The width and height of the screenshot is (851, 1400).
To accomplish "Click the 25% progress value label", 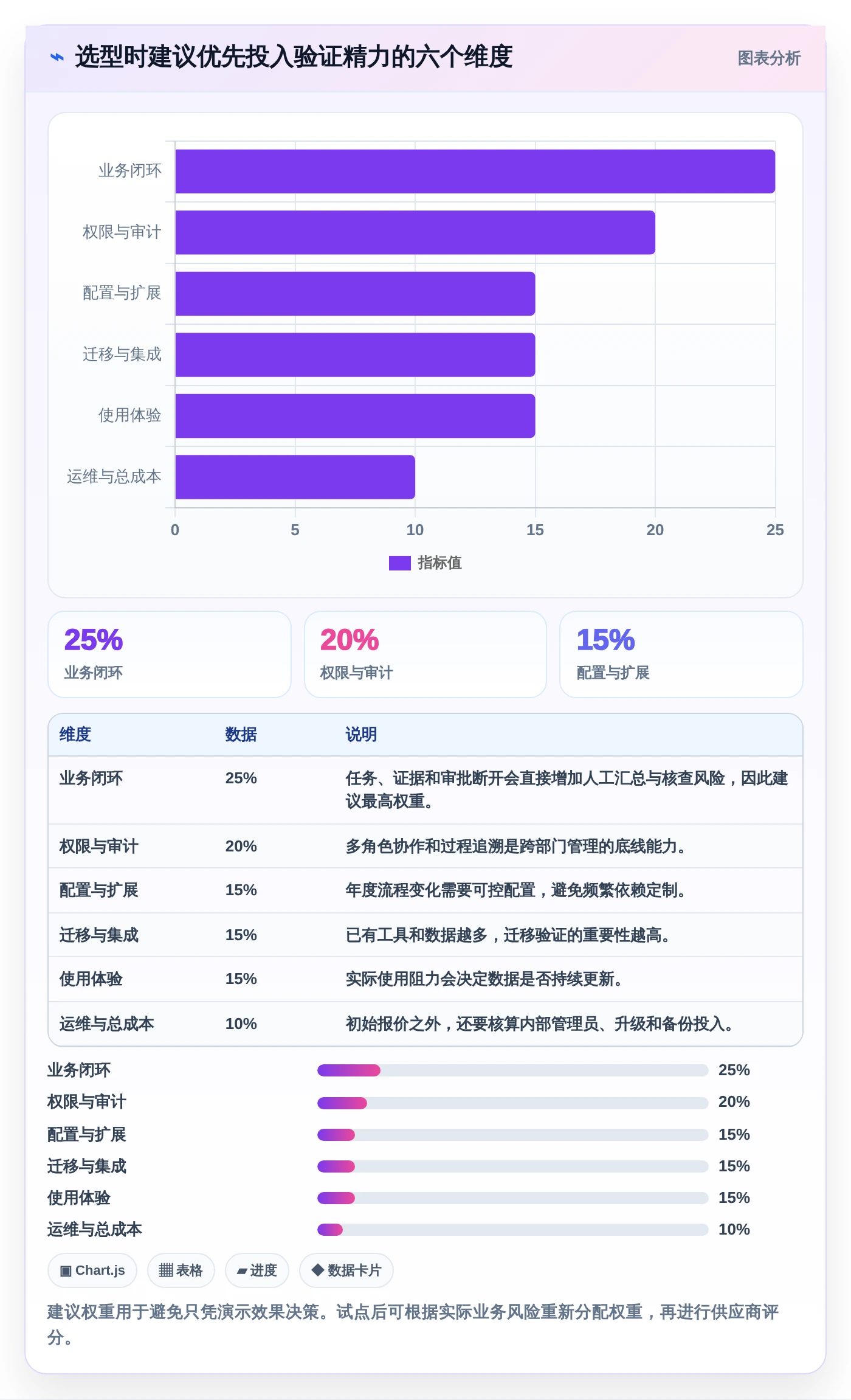I will (x=734, y=1070).
